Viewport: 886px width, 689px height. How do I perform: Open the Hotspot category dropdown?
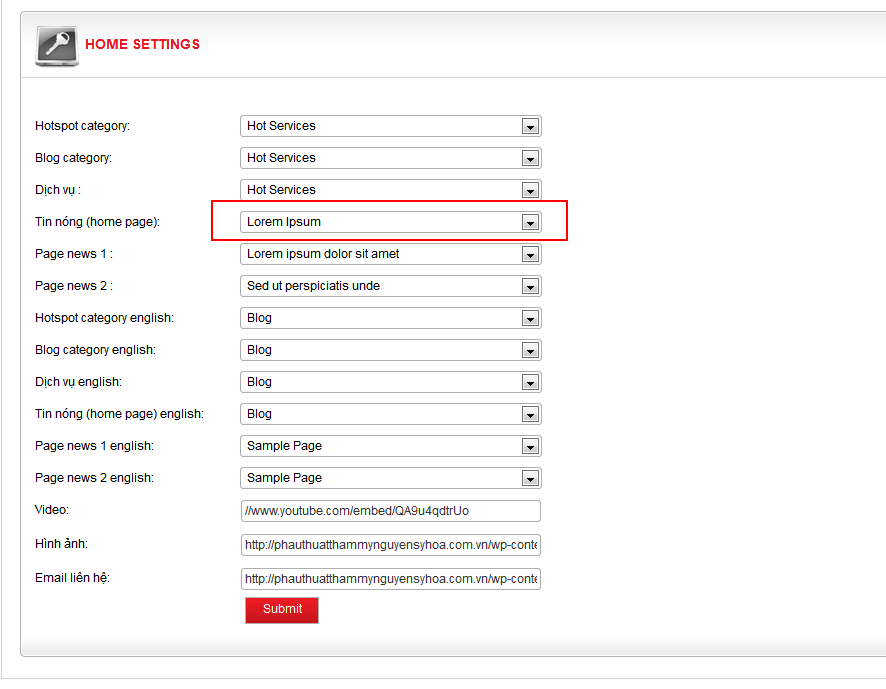390,126
